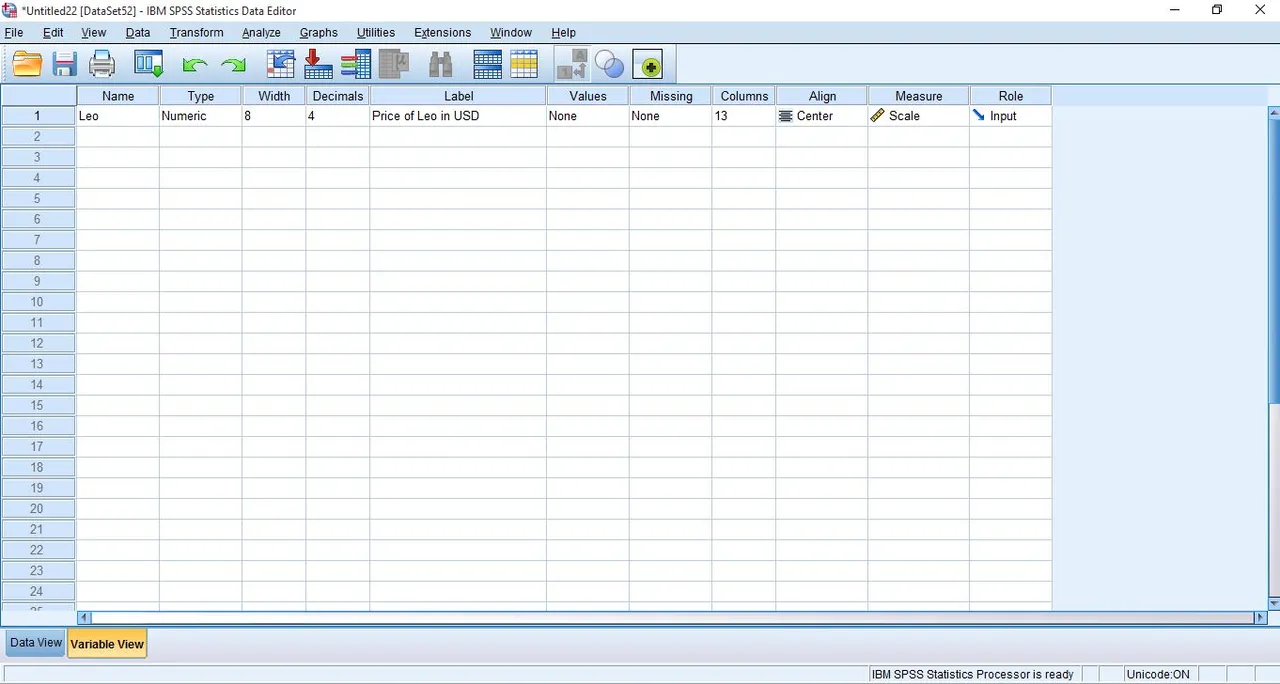
Task: Select the Type cell showing Numeric
Action: pyautogui.click(x=201, y=116)
